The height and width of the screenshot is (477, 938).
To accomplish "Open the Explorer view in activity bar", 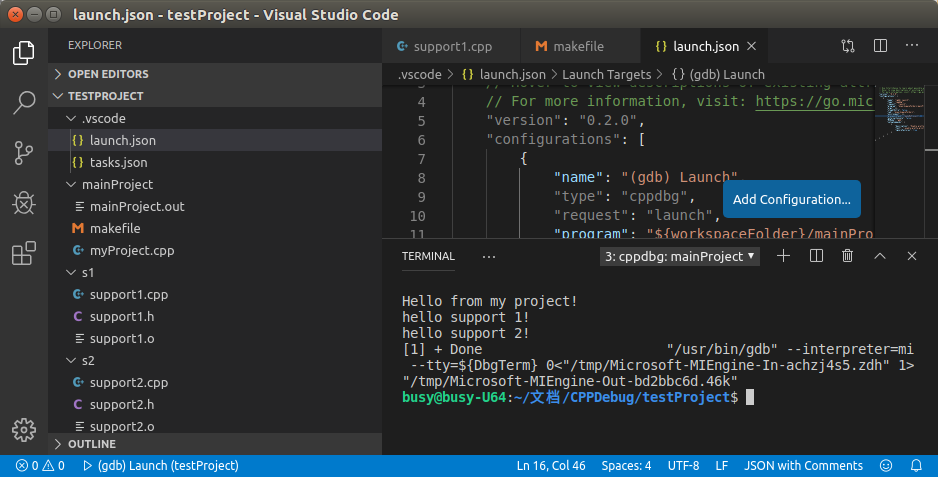I will pos(23,53).
